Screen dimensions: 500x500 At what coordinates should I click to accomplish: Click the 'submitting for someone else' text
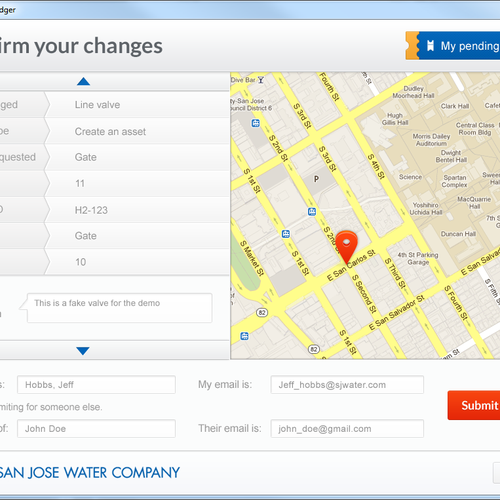point(51,407)
